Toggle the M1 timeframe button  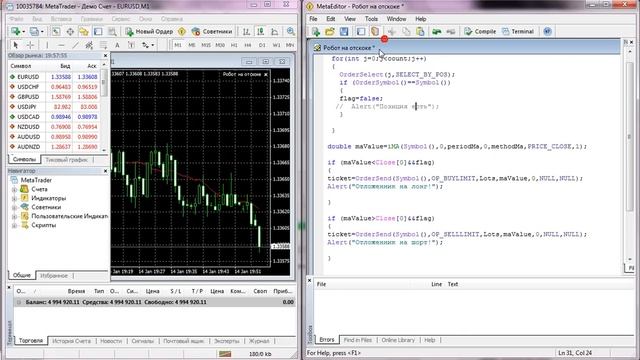click(178, 45)
